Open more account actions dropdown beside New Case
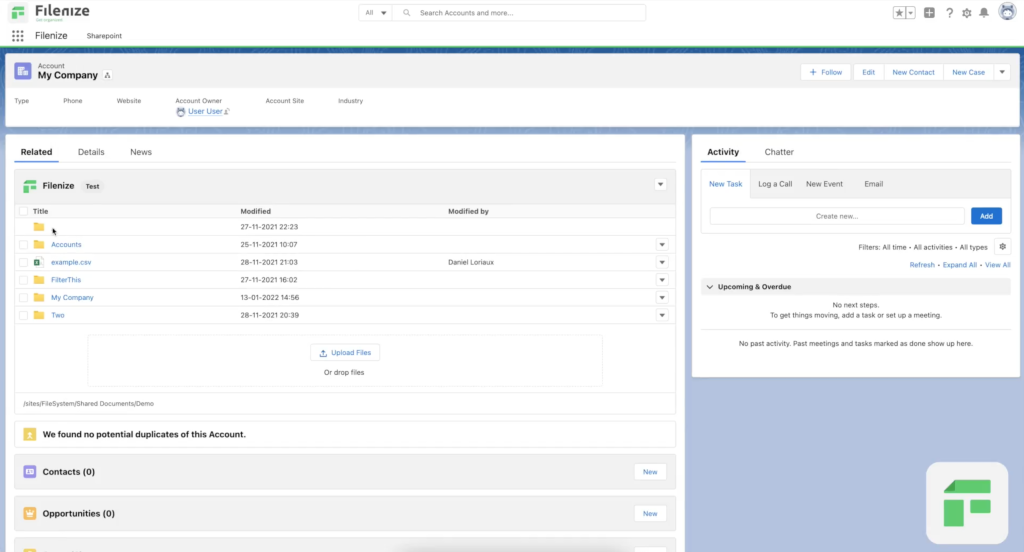Screen dimensions: 1024x552 click(1002, 72)
